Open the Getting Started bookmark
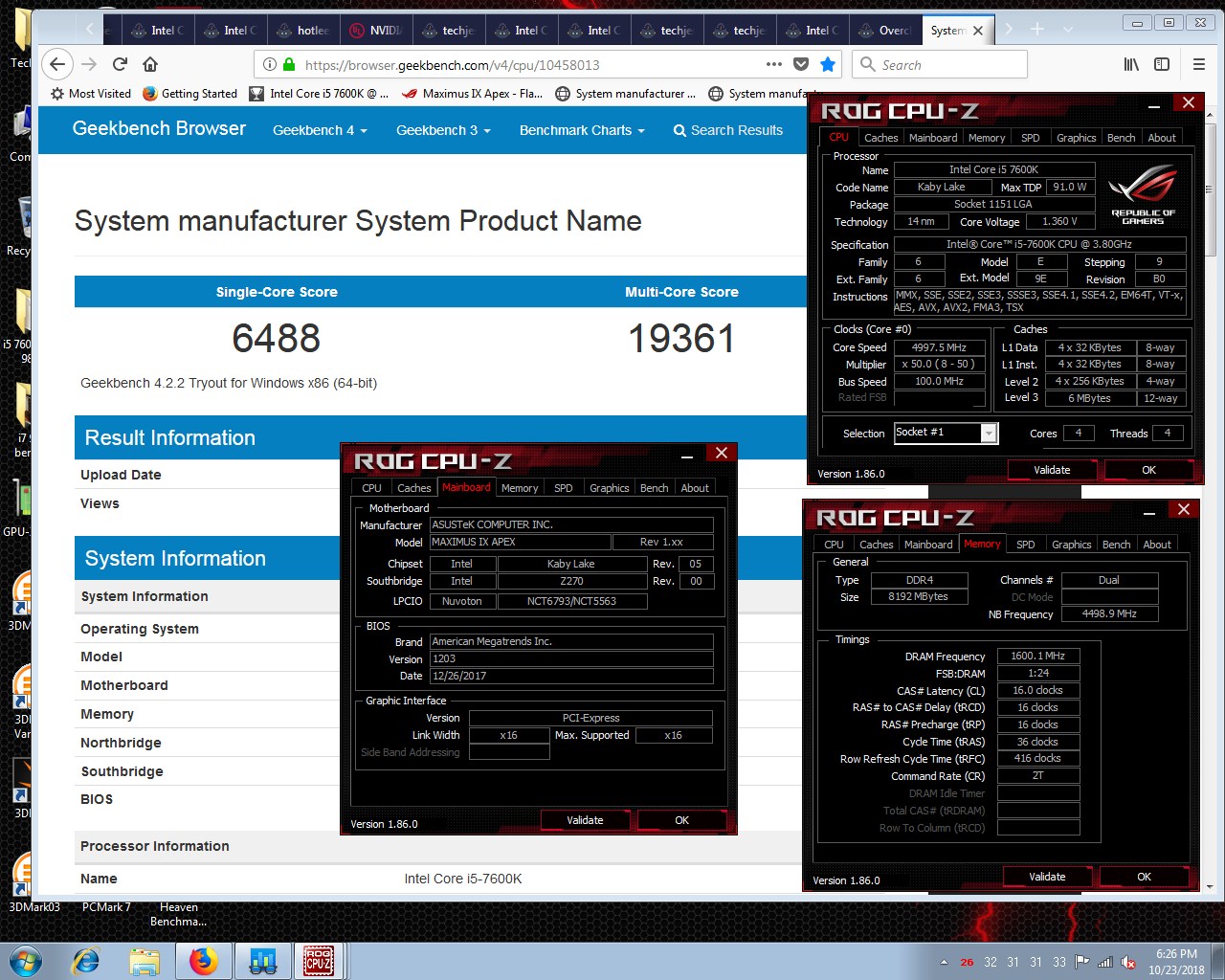 click(x=189, y=94)
